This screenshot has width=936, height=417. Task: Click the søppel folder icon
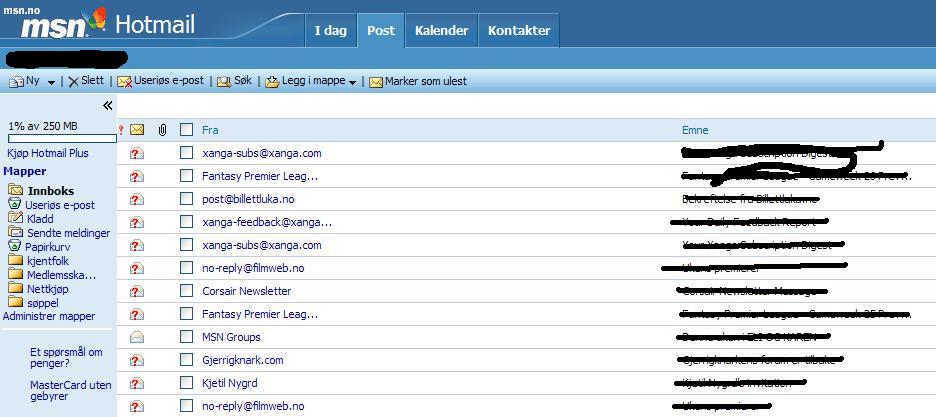(16, 302)
